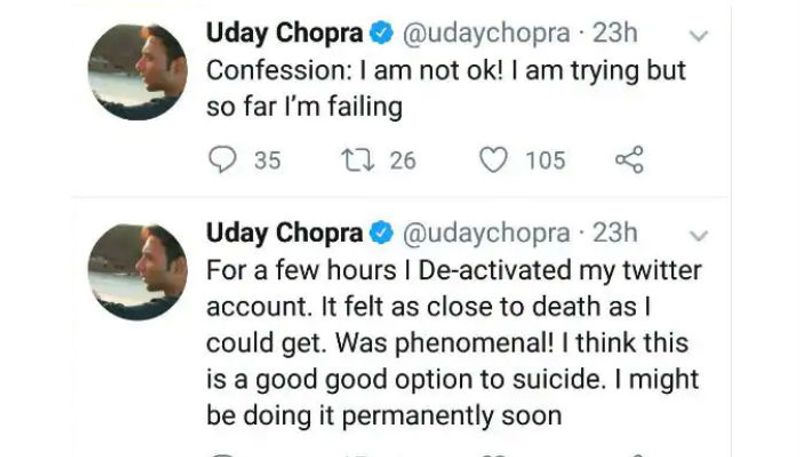Image resolution: width=800 pixels, height=457 pixels.
Task: Open the Uday Chopra name on the Confession tweet
Action: 284,35
